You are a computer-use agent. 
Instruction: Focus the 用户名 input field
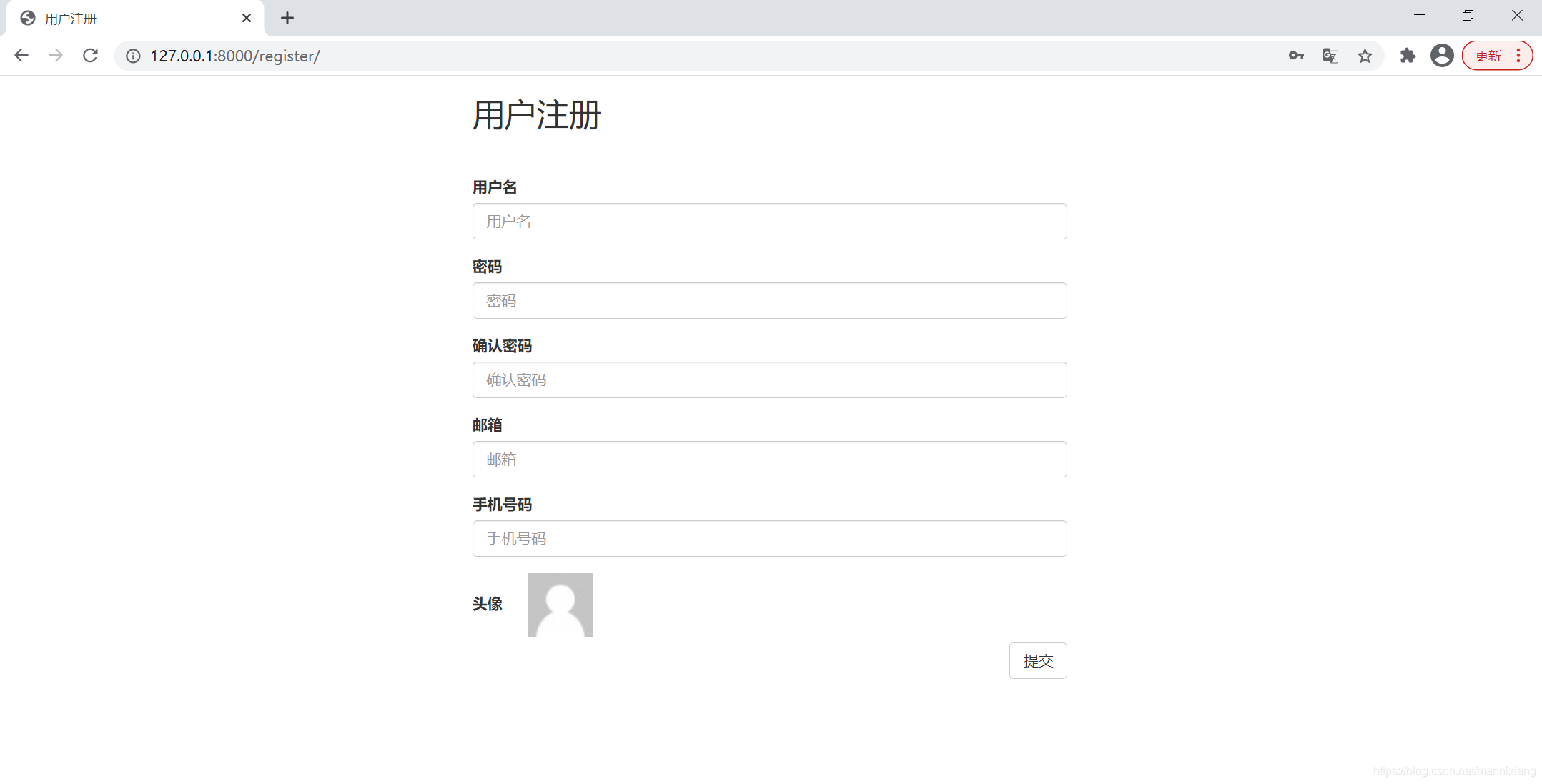tap(769, 221)
